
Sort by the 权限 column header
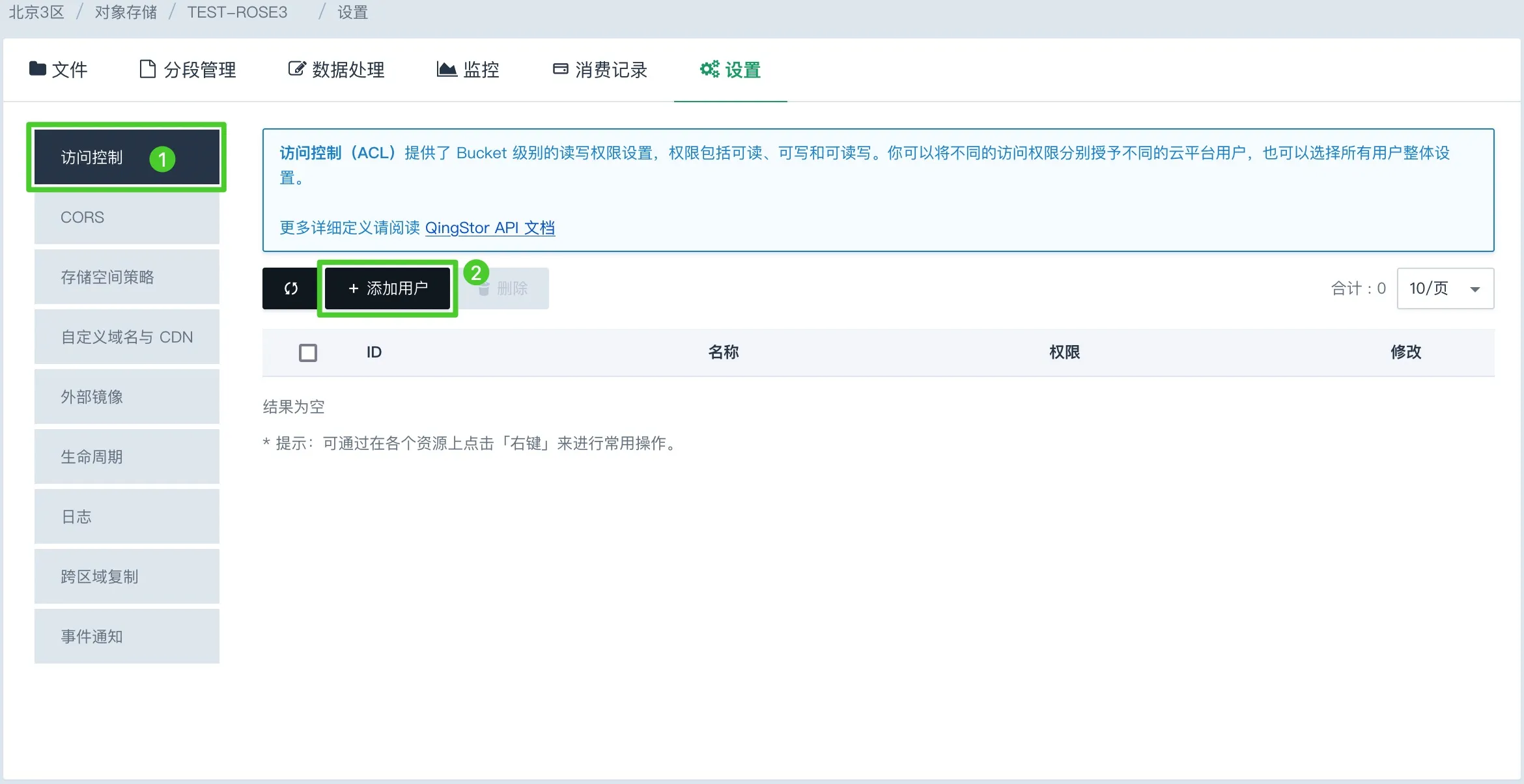1064,352
